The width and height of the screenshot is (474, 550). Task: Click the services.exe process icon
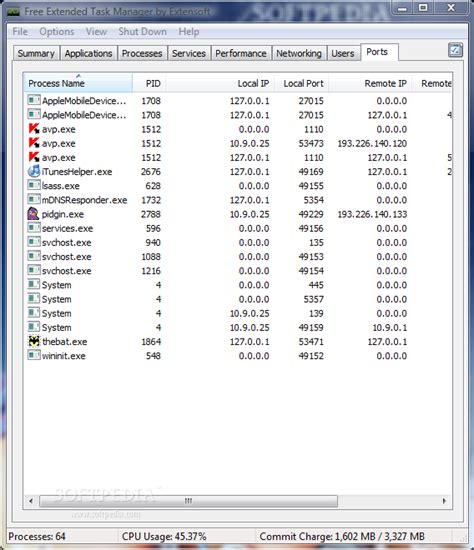click(34, 228)
